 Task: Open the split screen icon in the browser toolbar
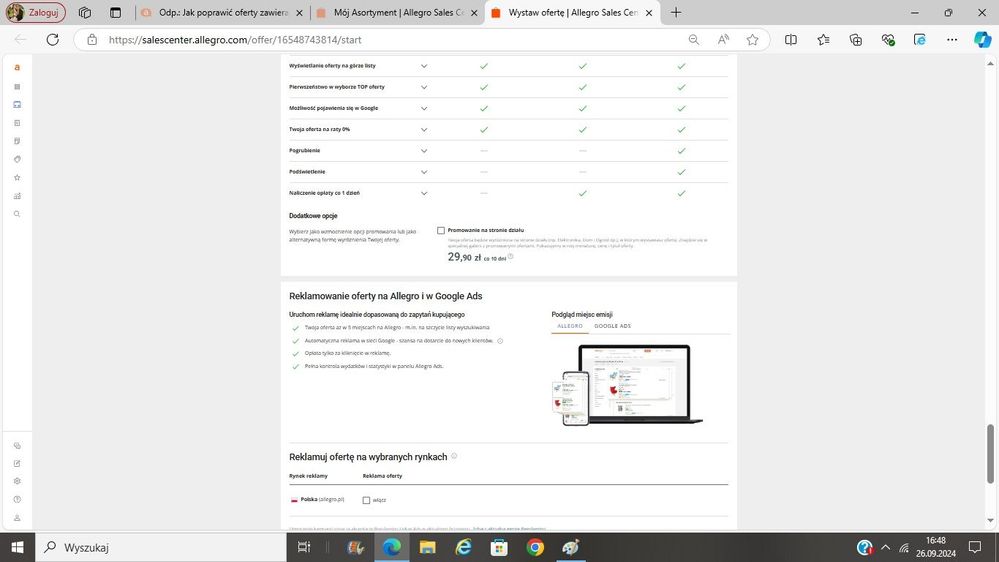[790, 40]
